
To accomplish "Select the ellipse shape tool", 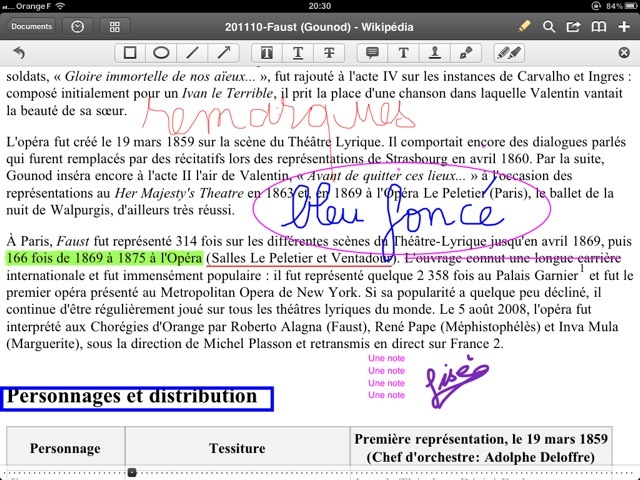I will coord(160,52).
